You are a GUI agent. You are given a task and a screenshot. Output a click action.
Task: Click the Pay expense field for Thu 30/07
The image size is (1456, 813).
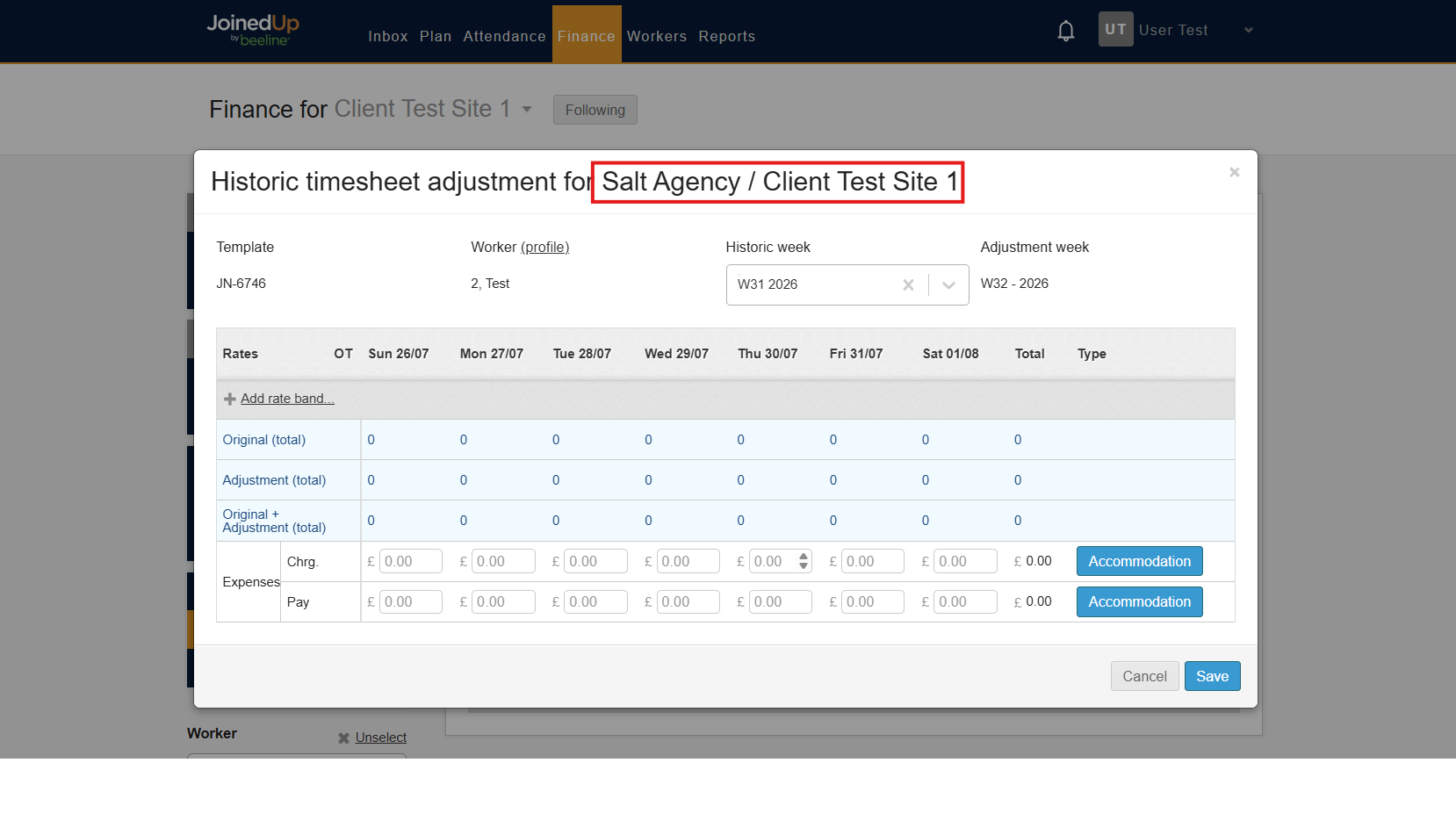pos(781,601)
